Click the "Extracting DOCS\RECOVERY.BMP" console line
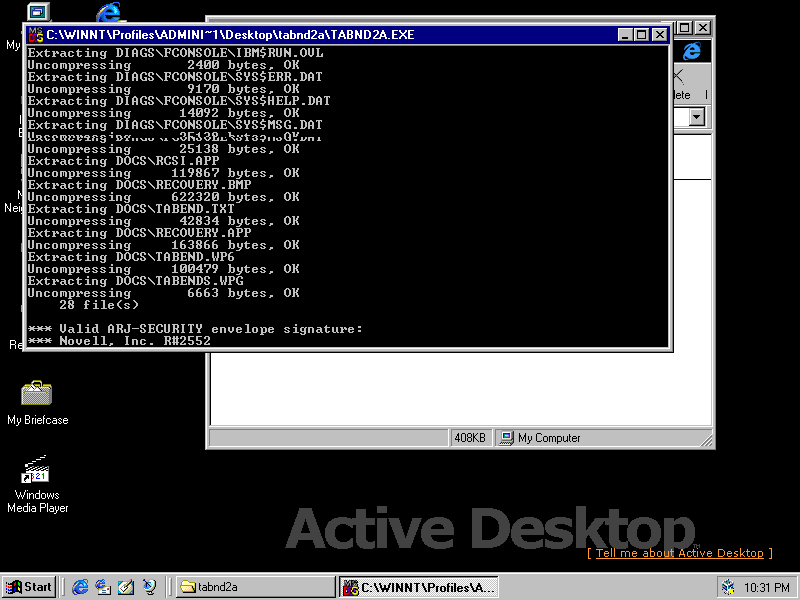 point(139,185)
